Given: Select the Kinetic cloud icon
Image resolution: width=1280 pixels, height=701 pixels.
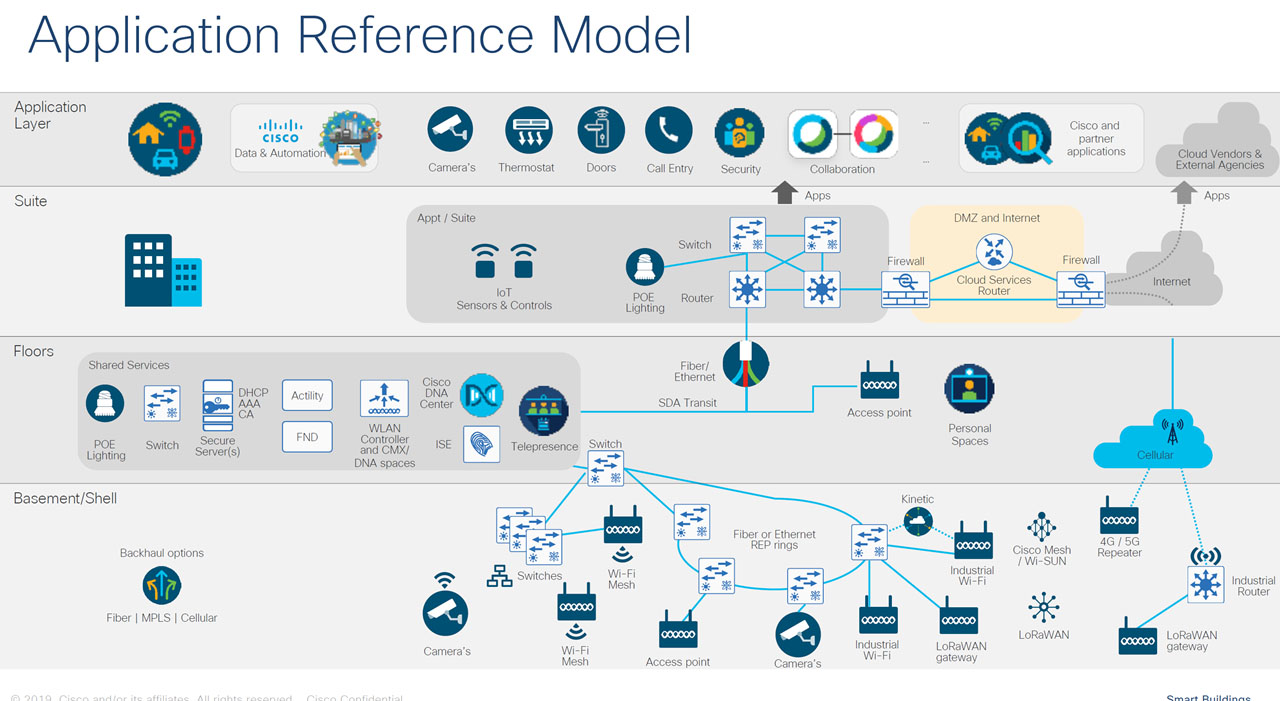Looking at the screenshot, I should click(x=917, y=520).
